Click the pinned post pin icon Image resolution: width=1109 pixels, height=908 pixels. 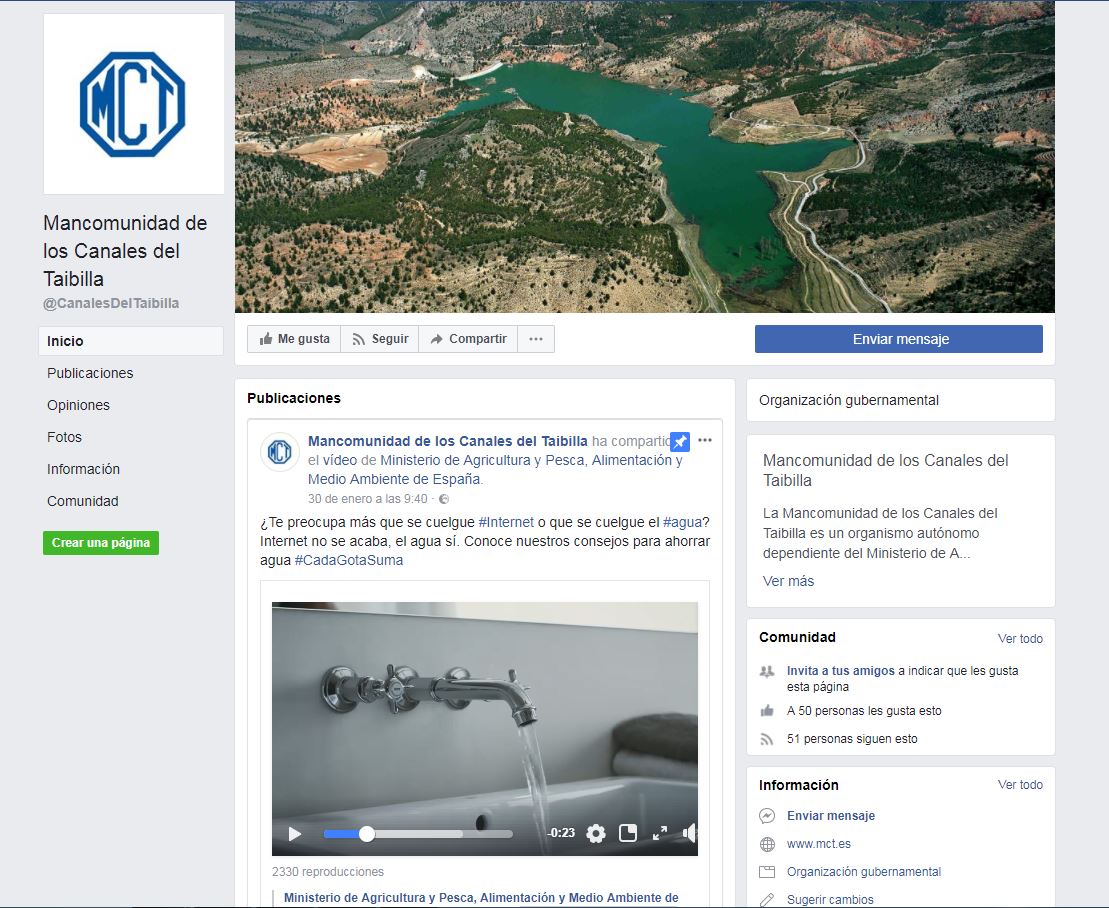pos(680,441)
